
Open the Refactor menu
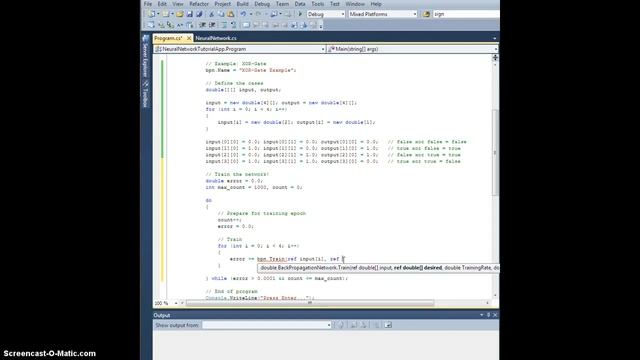coord(199,4)
